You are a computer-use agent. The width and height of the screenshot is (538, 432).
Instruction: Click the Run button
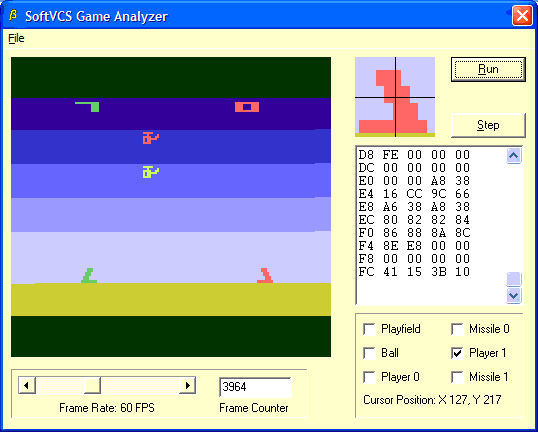click(488, 69)
